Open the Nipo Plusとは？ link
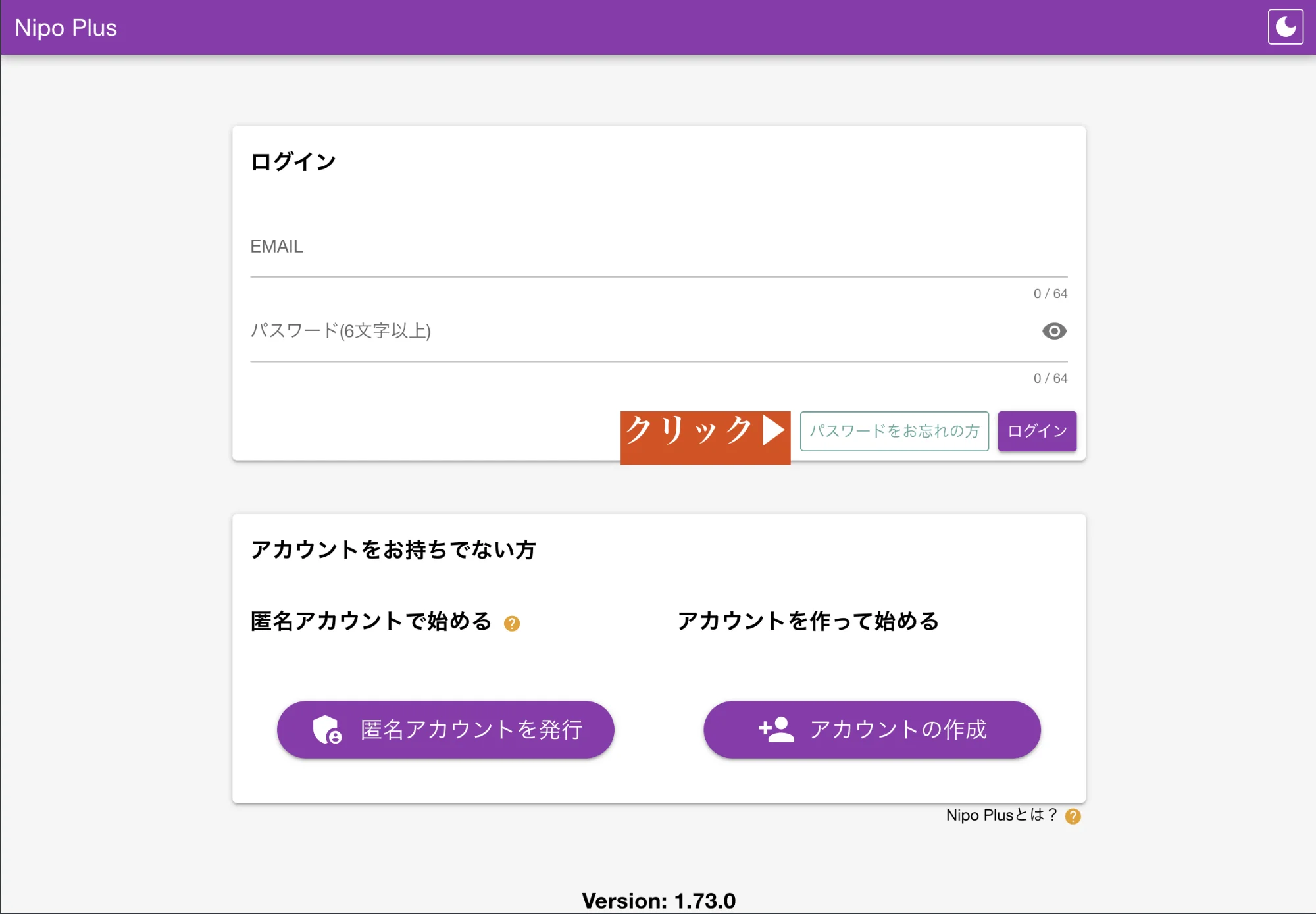The height and width of the screenshot is (914, 1316). pyautogui.click(x=1001, y=815)
